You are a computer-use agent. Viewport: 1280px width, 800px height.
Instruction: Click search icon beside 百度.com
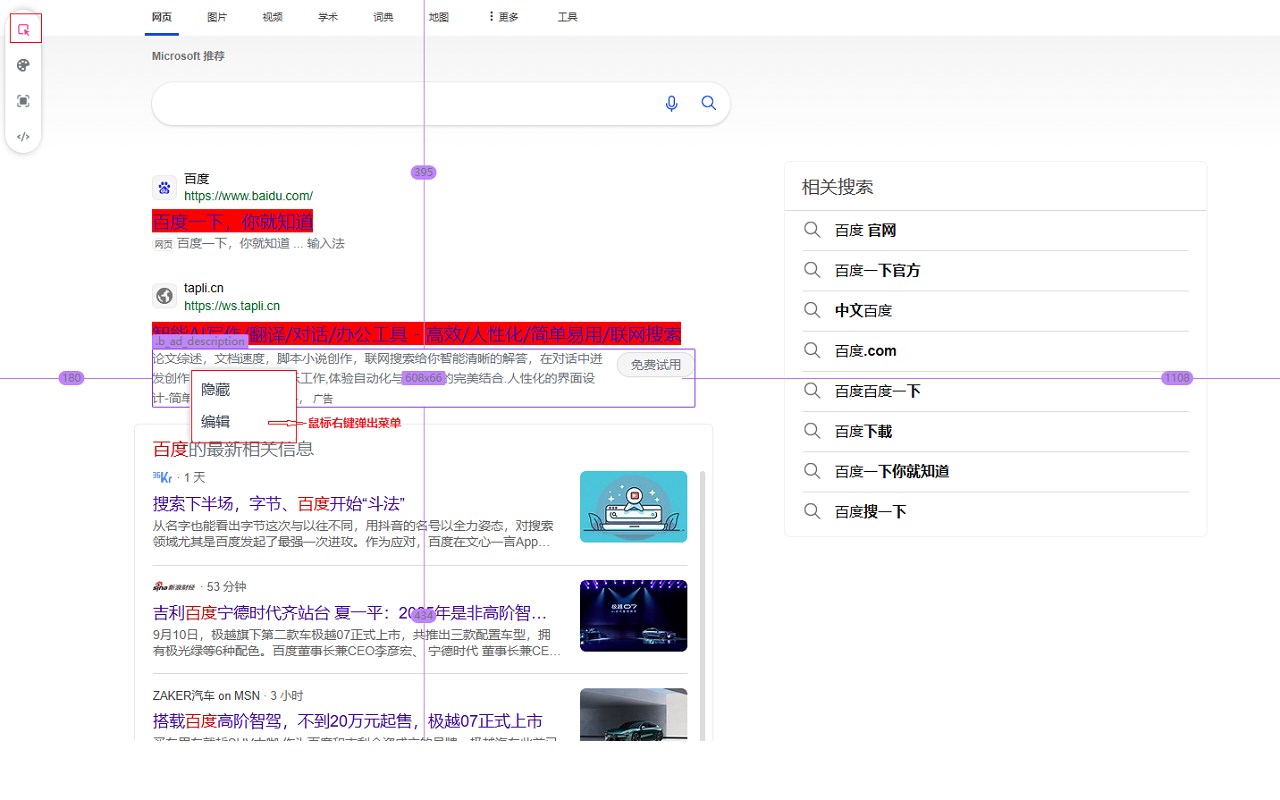(x=812, y=350)
